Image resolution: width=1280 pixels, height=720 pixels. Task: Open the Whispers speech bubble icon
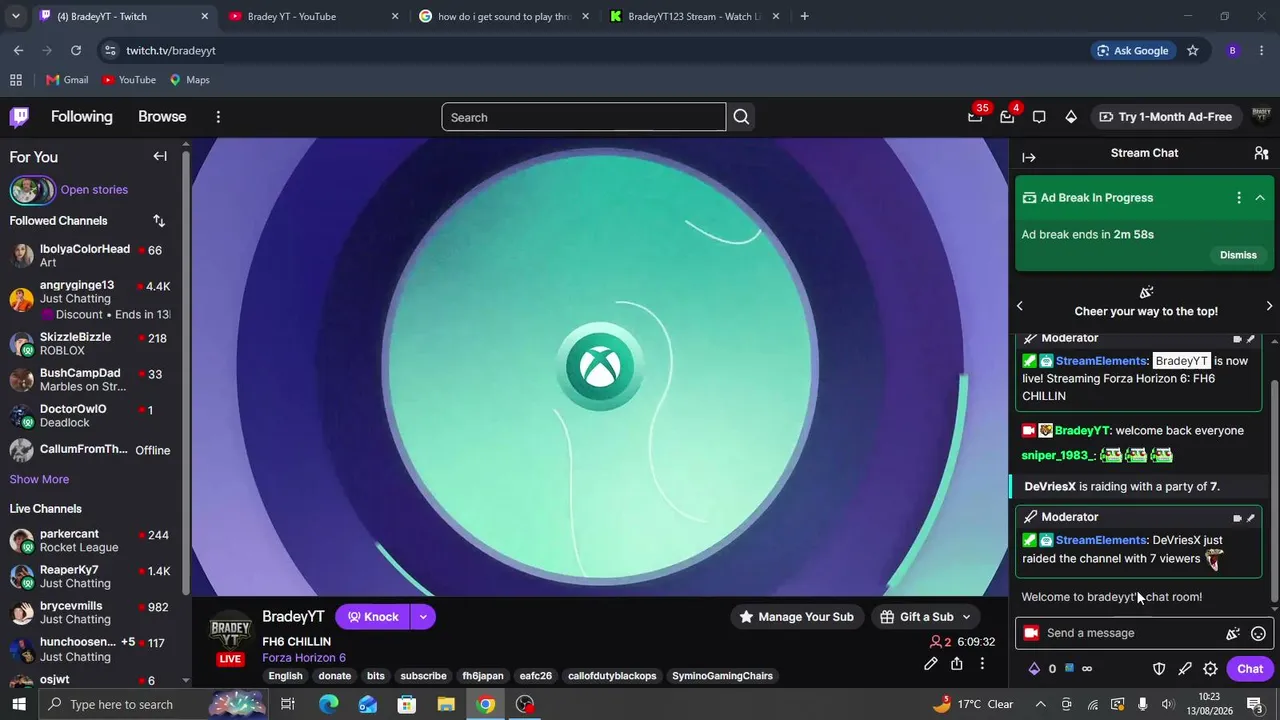click(x=1039, y=117)
